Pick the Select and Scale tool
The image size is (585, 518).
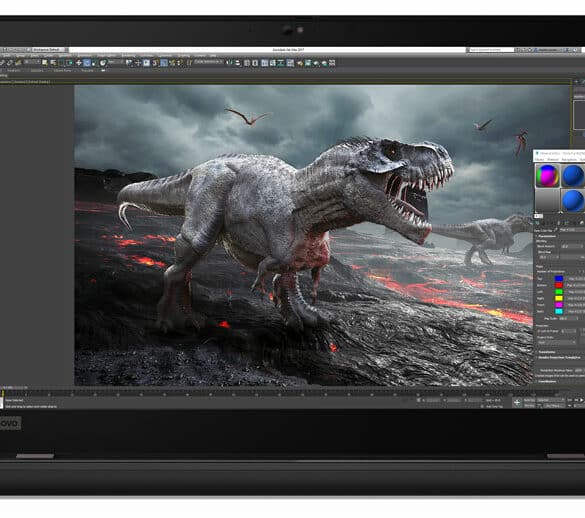click(94, 62)
